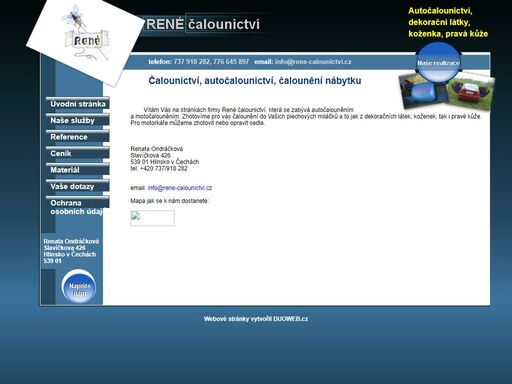The width and height of the screenshot is (512, 384).
Task: Select Ceník from side menu
Action: (78, 153)
